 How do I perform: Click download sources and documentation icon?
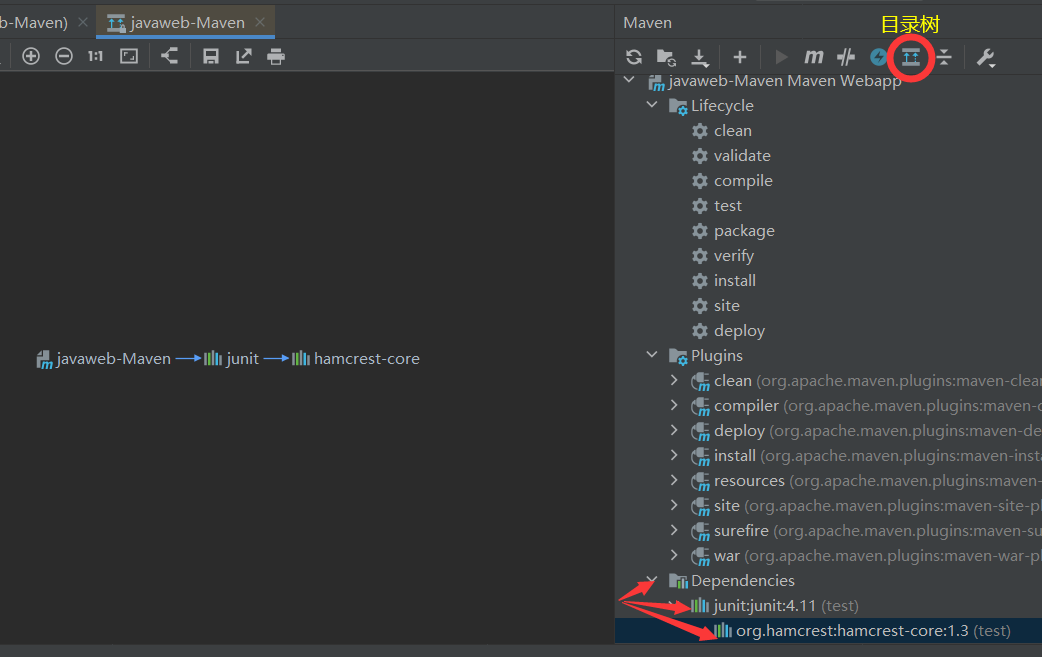click(x=700, y=57)
